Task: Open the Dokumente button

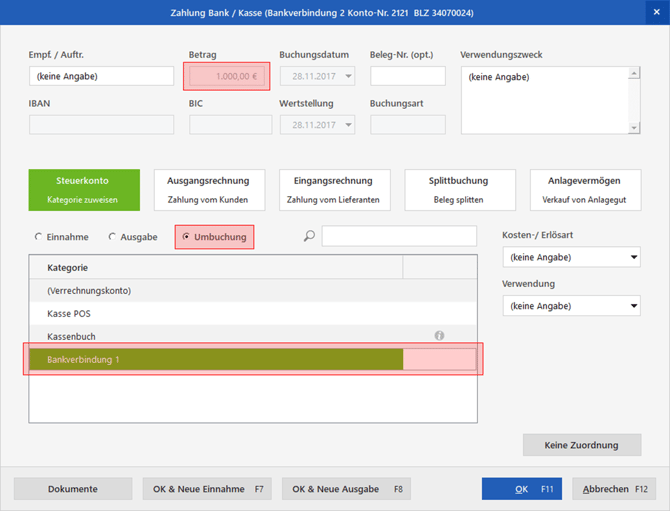Action: click(73, 489)
